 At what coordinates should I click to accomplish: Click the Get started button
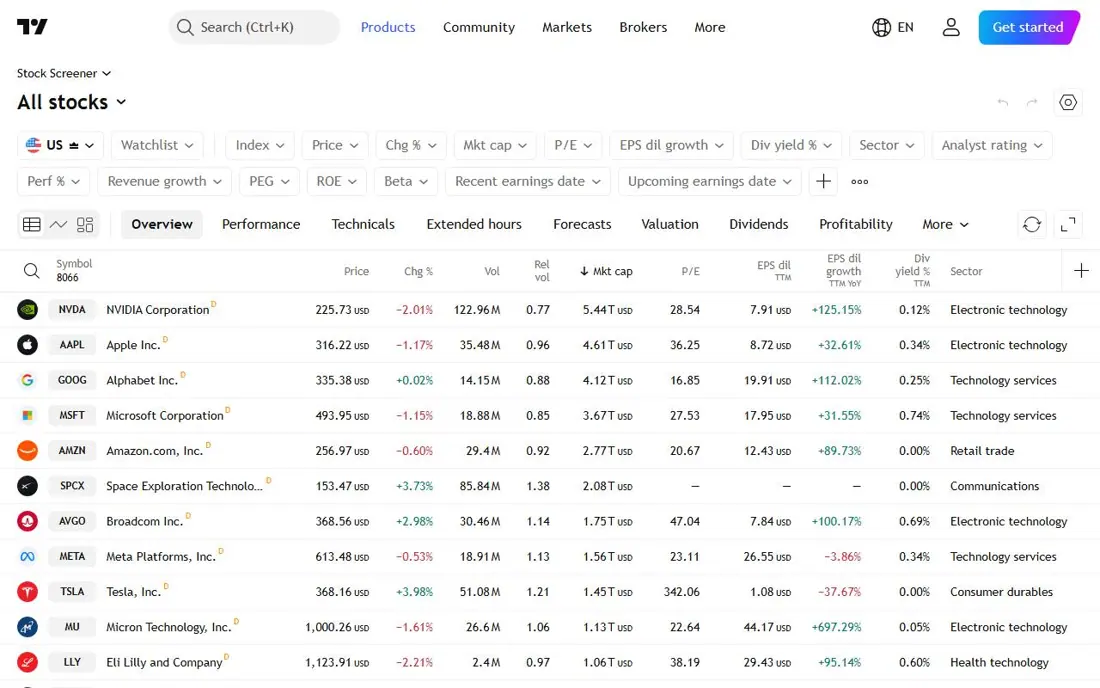pos(1028,27)
